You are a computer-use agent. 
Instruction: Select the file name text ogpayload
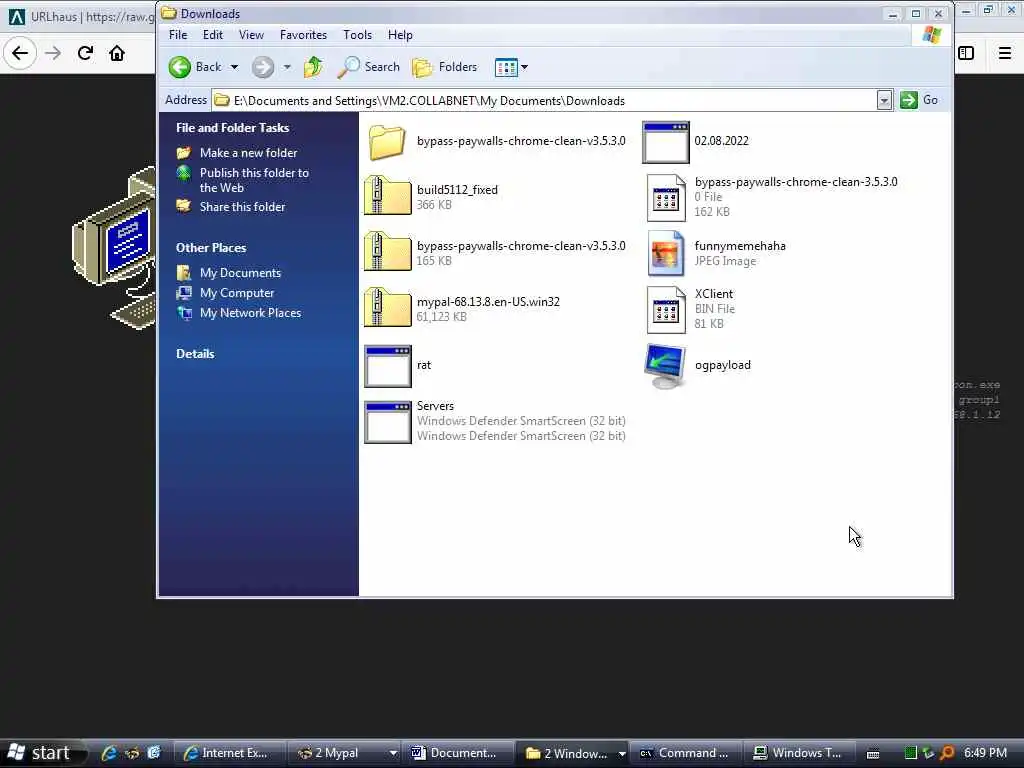click(x=723, y=365)
